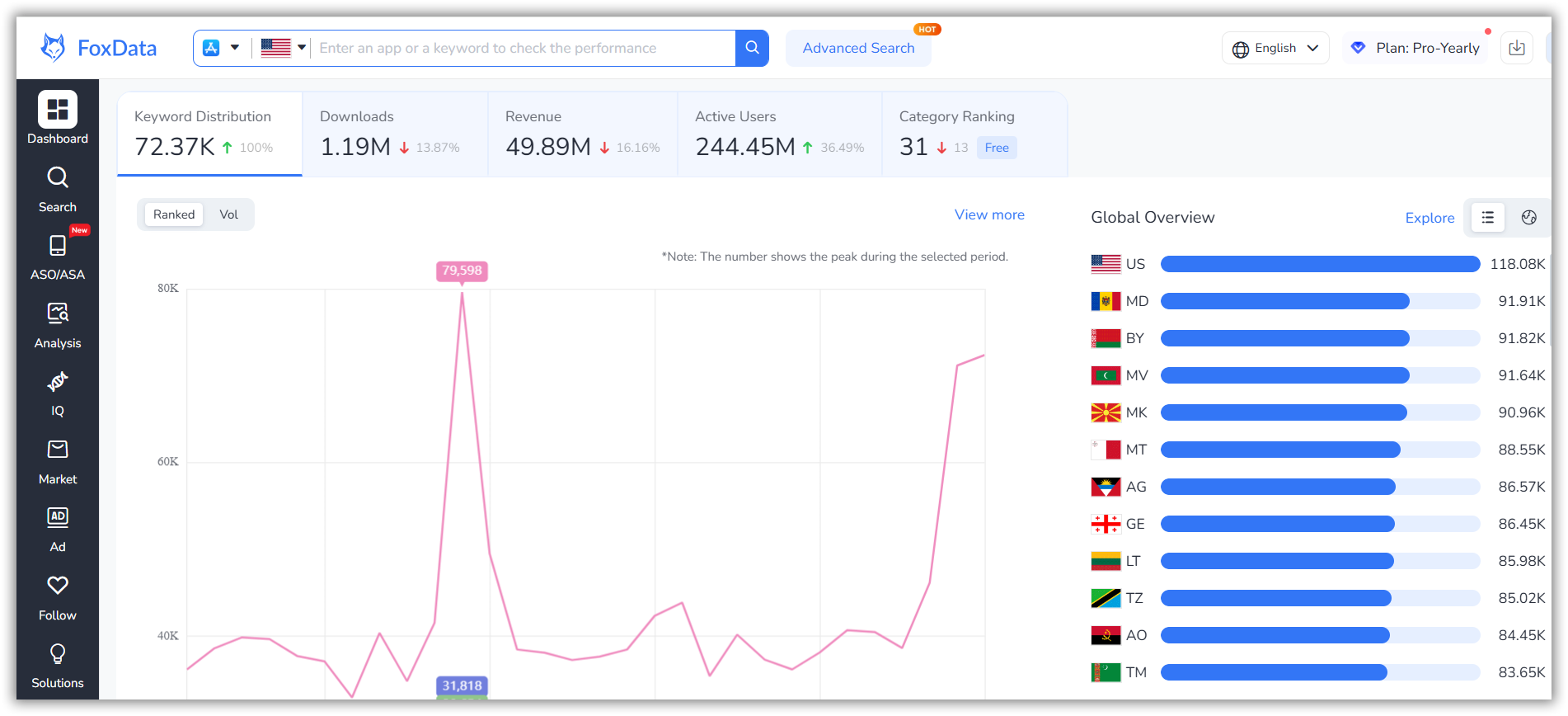Click the Antigua flag in AG row
This screenshot has height=716, width=1568.
point(1106,487)
